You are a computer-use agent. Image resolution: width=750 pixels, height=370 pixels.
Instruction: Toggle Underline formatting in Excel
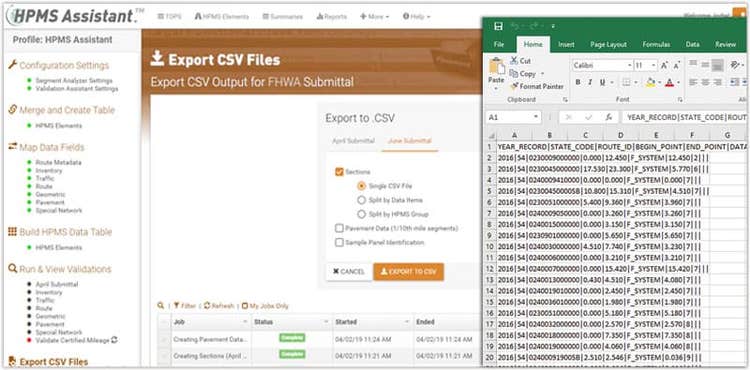click(x=602, y=82)
